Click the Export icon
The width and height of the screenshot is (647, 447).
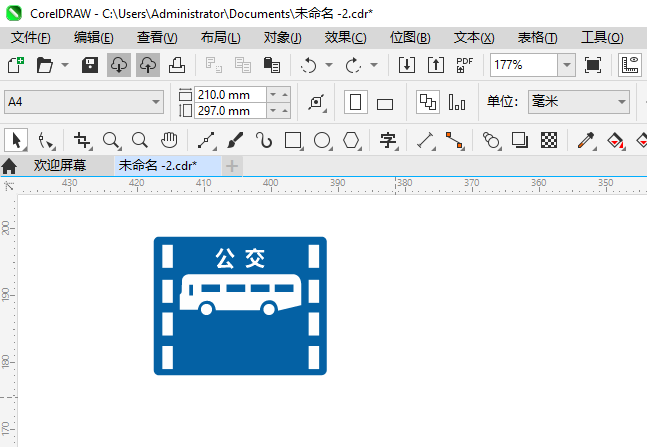436,65
